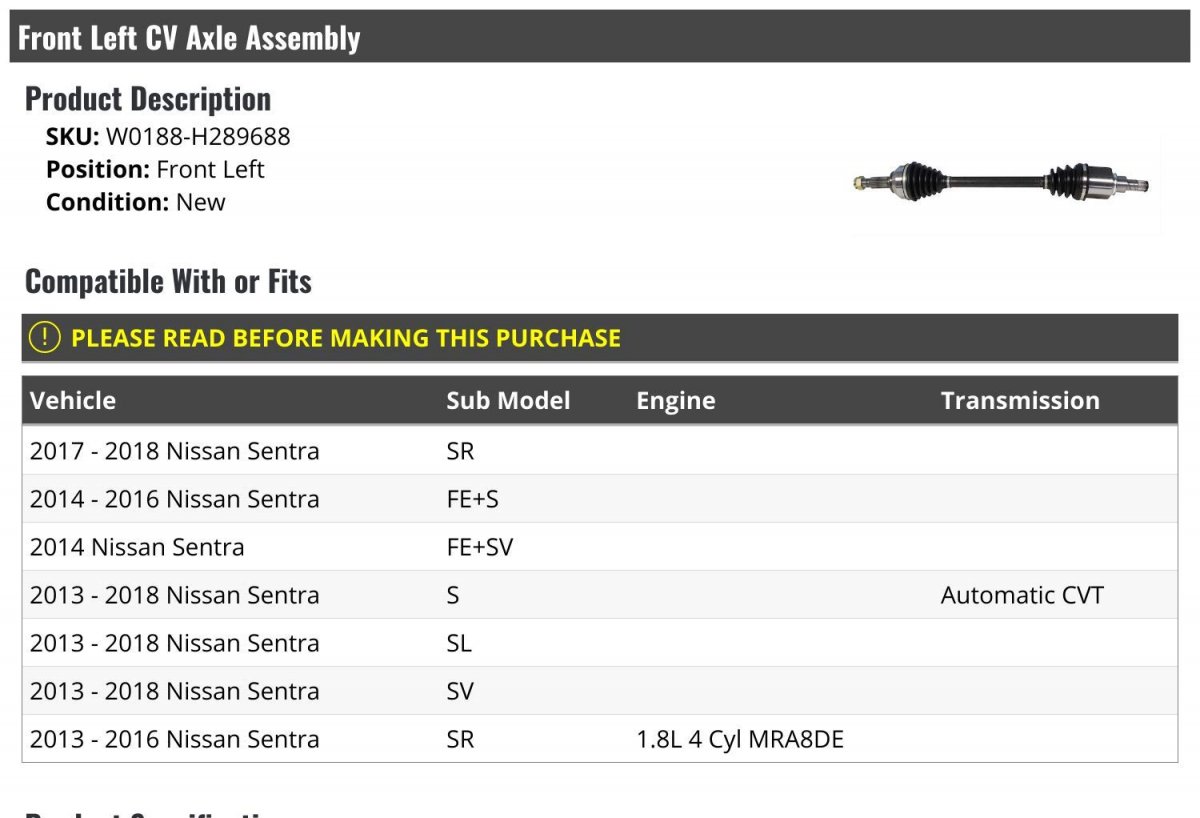Click the Sub Model column header
This screenshot has height=818, width=1200.
click(x=508, y=401)
